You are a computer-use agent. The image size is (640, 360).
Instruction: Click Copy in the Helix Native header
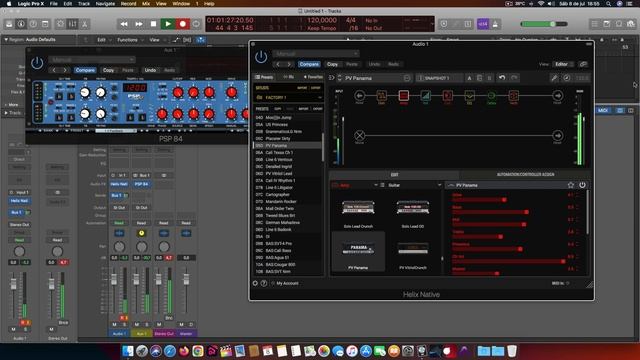tap(332, 64)
